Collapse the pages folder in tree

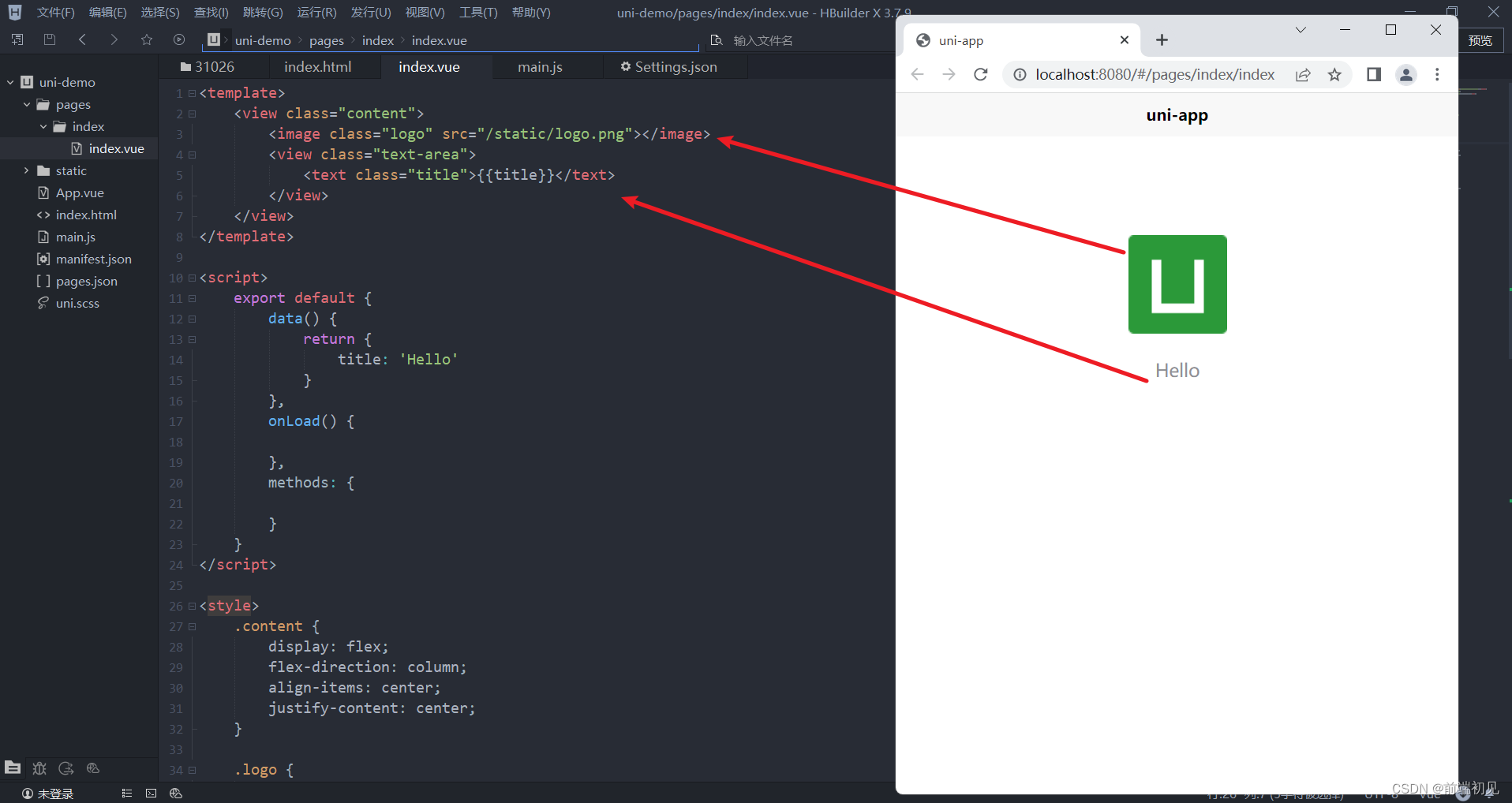(x=27, y=104)
